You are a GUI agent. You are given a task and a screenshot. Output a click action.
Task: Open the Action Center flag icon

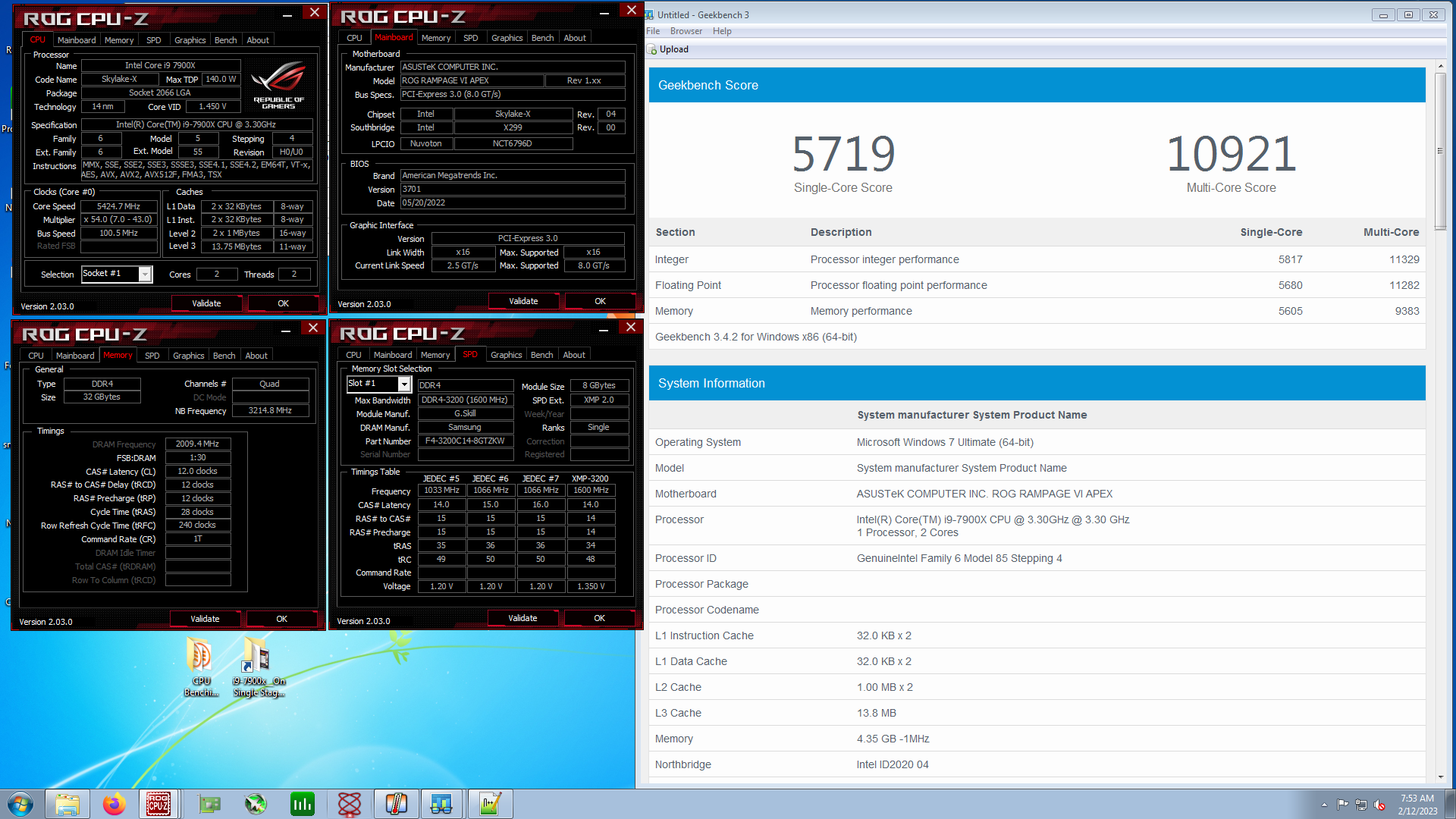(x=1342, y=805)
